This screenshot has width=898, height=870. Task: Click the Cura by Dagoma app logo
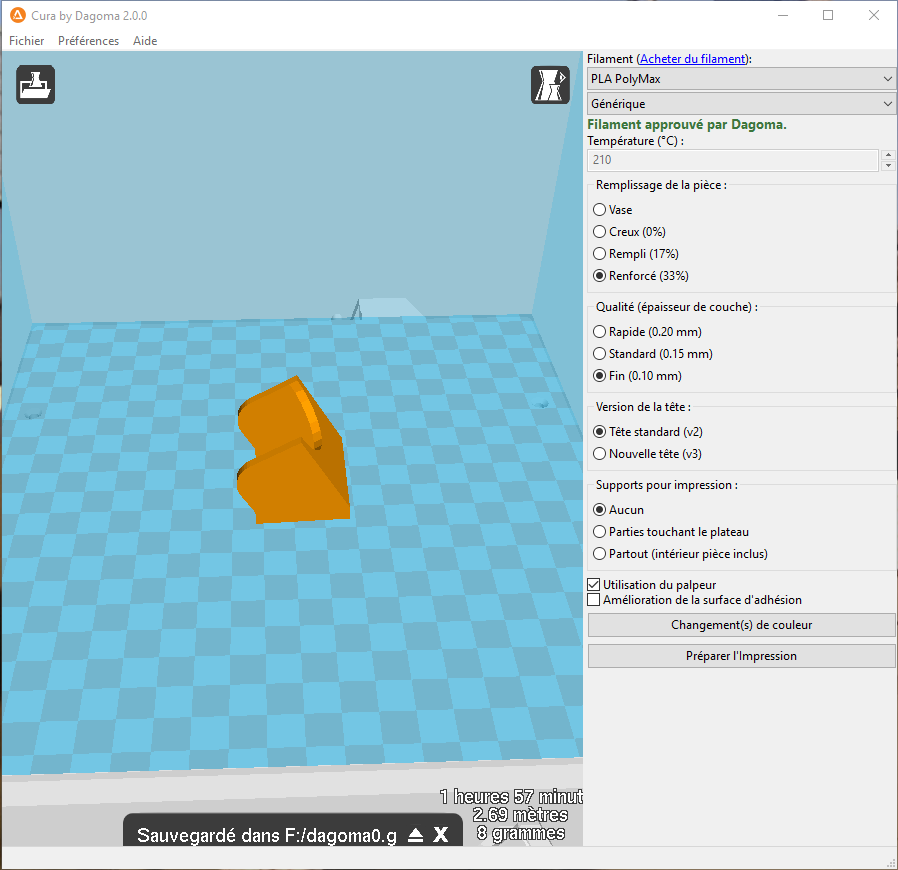pos(18,15)
